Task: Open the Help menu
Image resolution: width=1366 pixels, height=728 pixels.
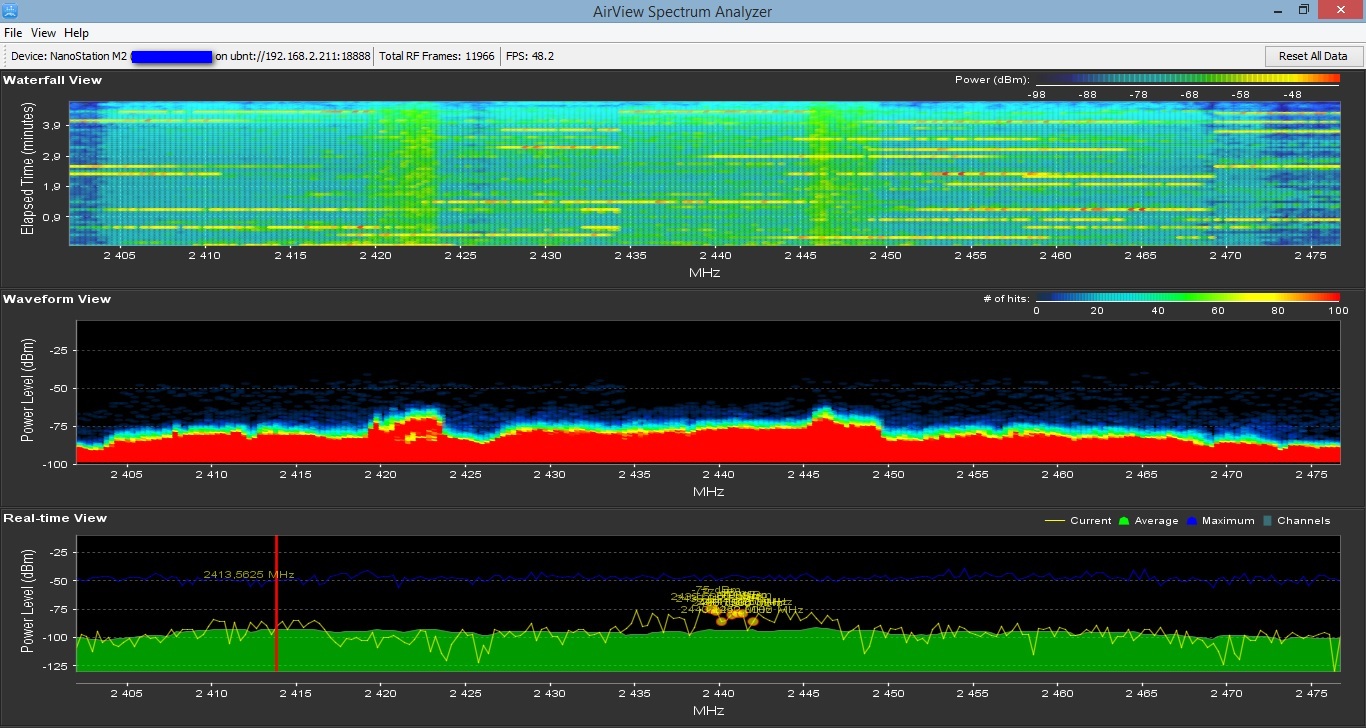Action: [76, 33]
